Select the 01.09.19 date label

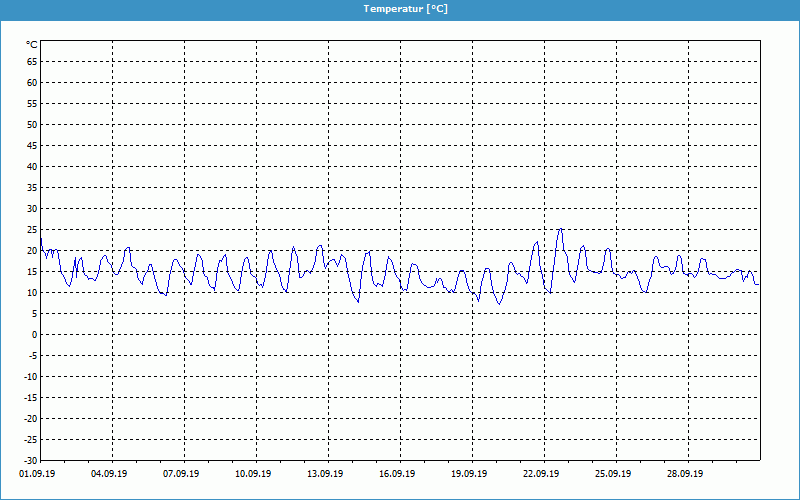38,474
